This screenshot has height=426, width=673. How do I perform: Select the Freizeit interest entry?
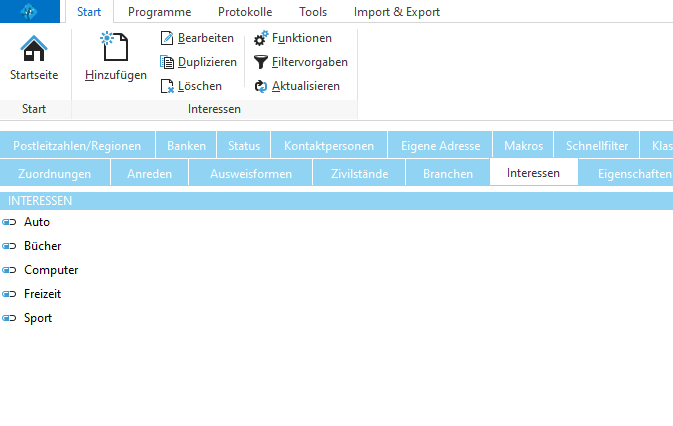(42, 294)
